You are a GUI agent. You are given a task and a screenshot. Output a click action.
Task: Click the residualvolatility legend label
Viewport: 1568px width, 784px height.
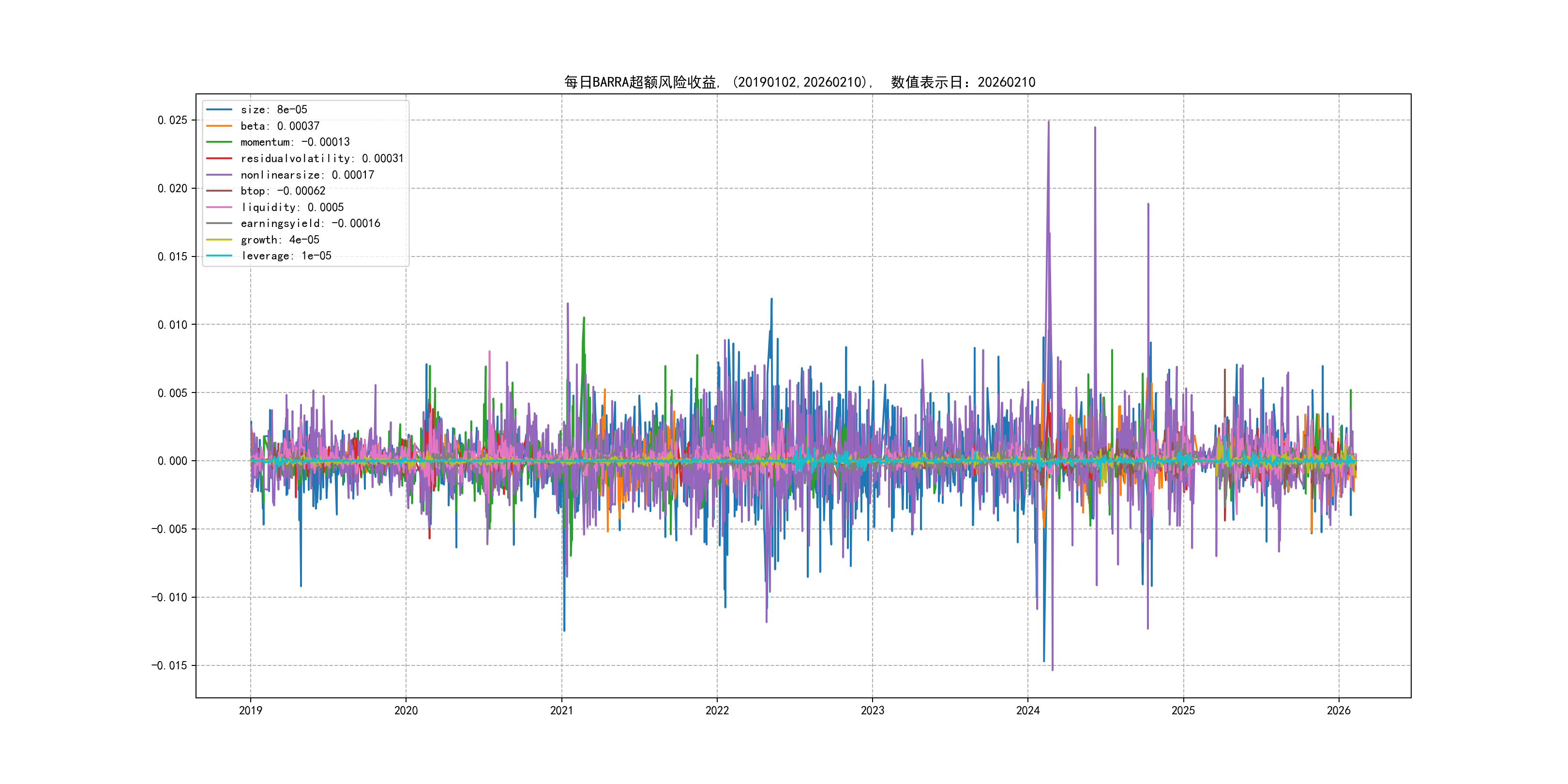(321, 158)
